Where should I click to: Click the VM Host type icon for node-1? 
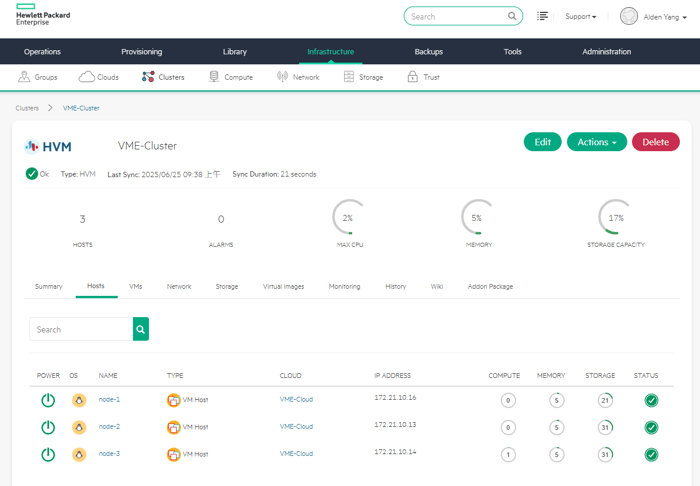coord(173,400)
